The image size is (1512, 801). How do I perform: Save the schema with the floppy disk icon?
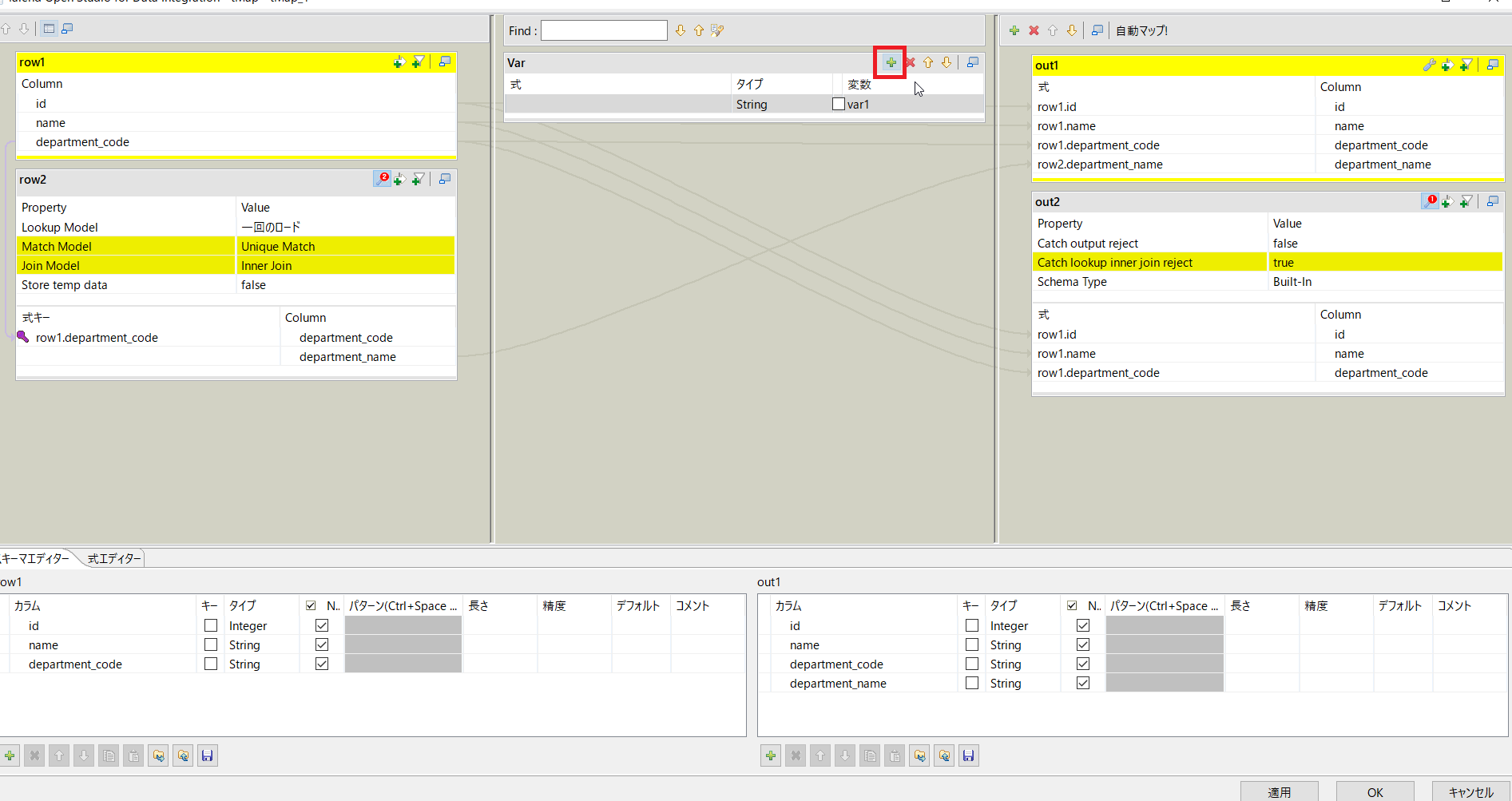coord(208,755)
